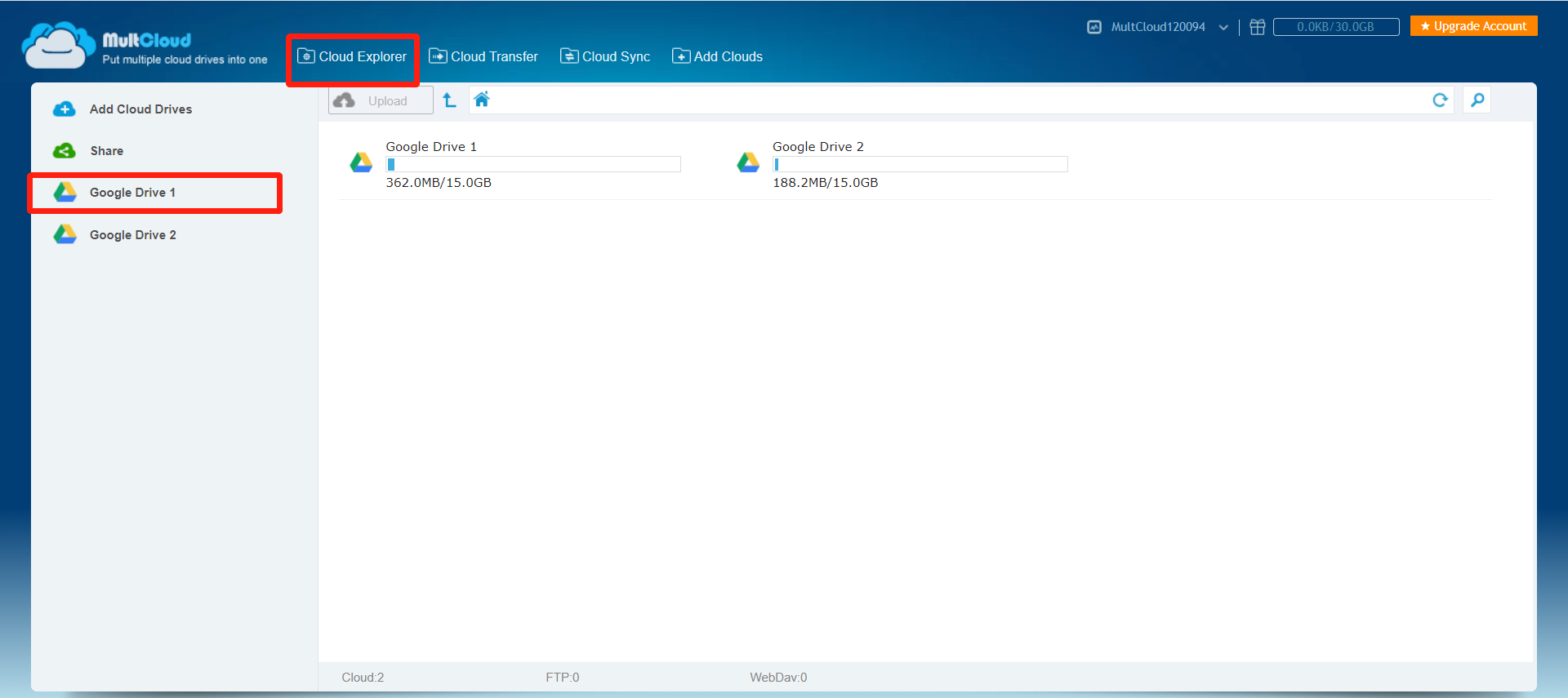Open the Cloud Transfer tab

point(483,56)
